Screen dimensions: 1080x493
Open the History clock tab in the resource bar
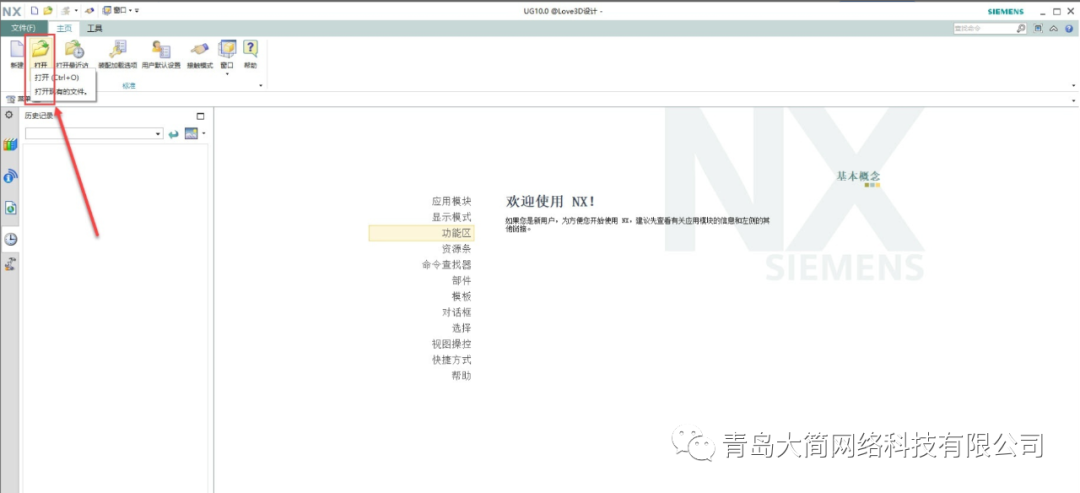click(10, 240)
